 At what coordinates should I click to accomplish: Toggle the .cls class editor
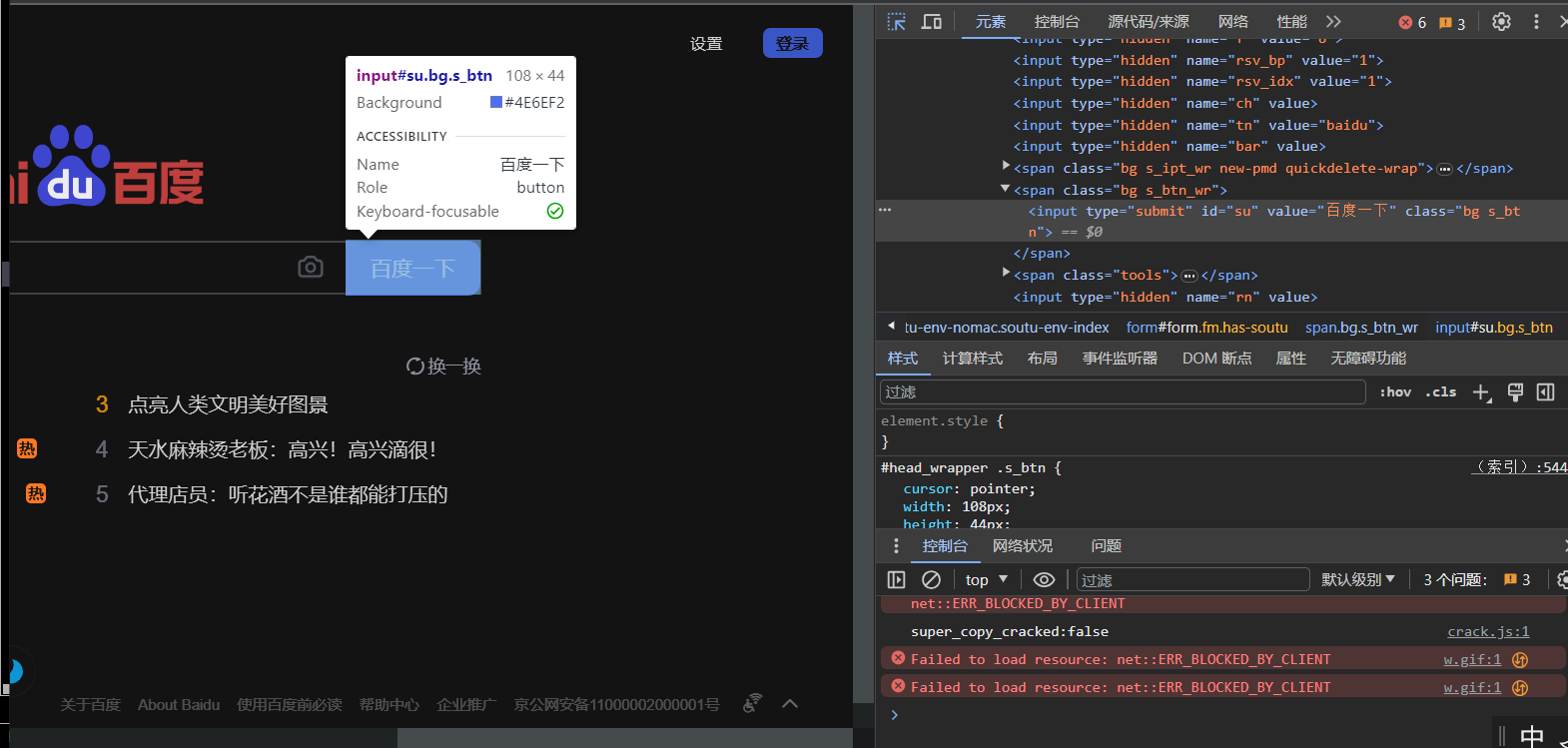click(x=1440, y=392)
